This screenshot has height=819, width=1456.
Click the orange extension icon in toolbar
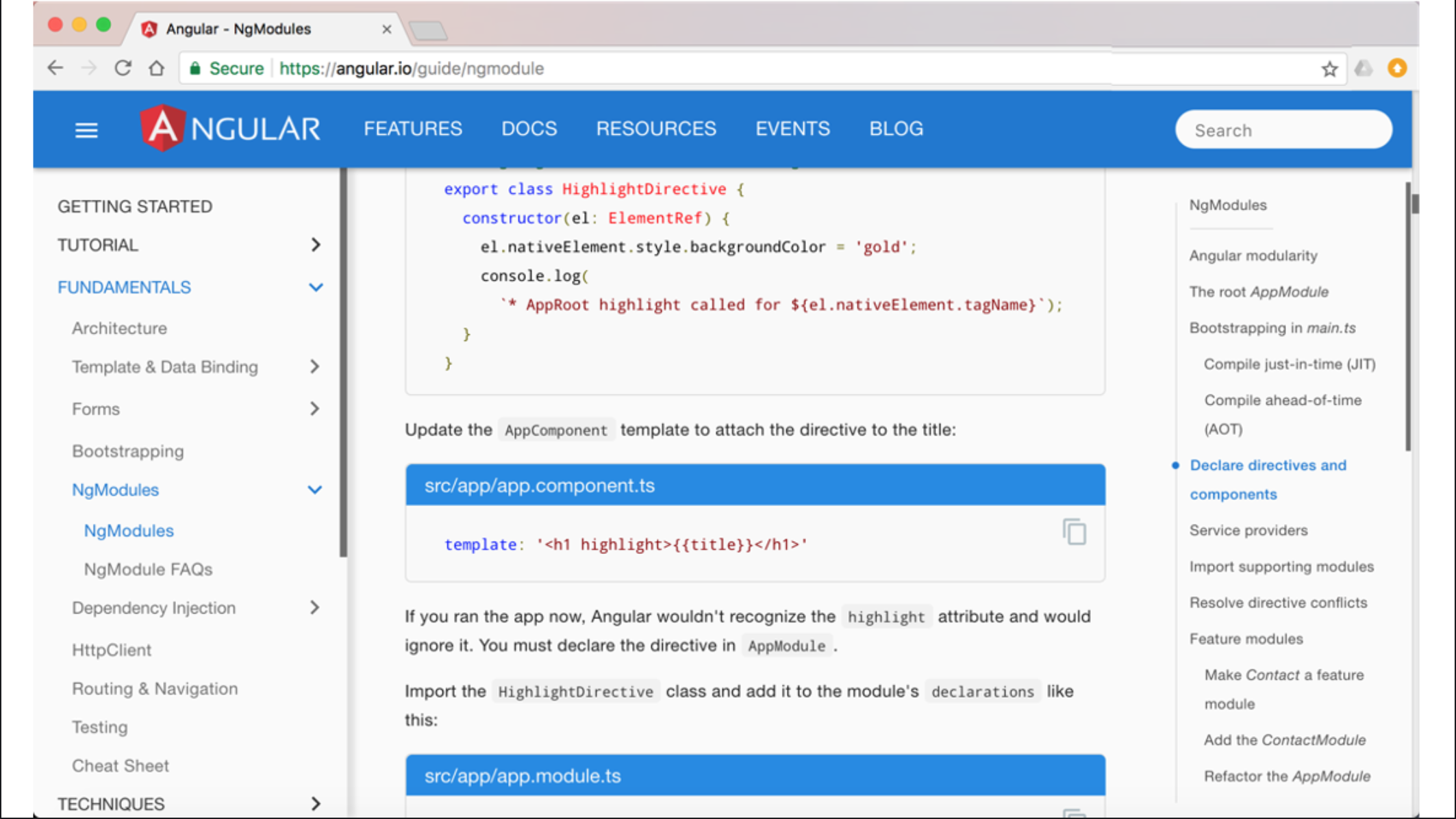1396,68
